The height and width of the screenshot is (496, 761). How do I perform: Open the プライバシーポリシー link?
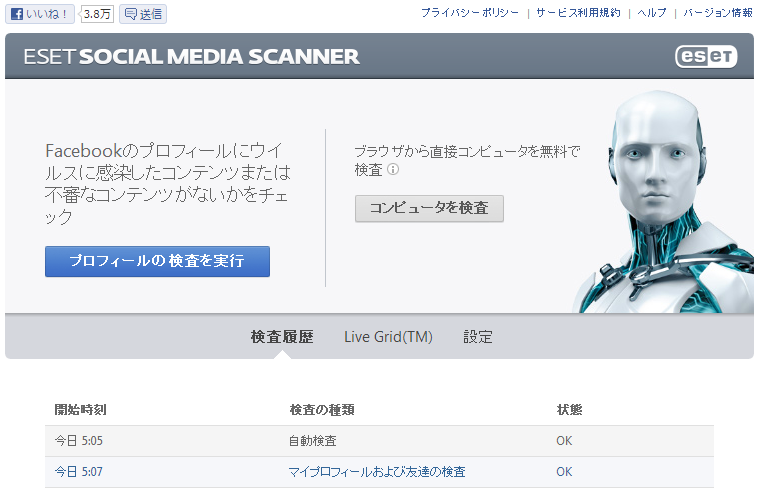click(470, 13)
